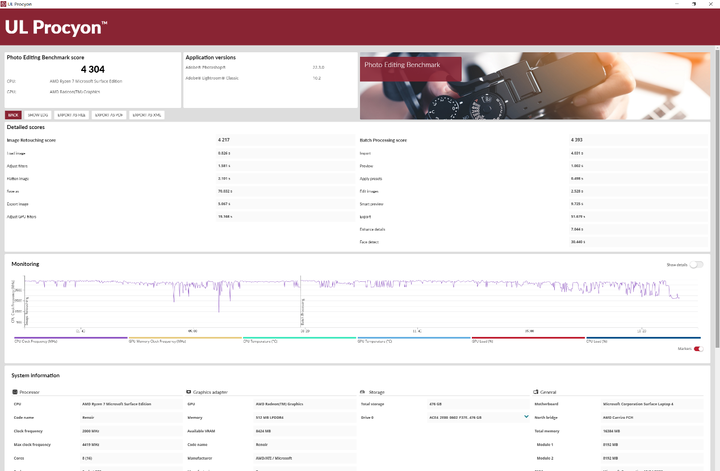
Task: Toggle GPU Load red legend line
Action: click(528, 338)
